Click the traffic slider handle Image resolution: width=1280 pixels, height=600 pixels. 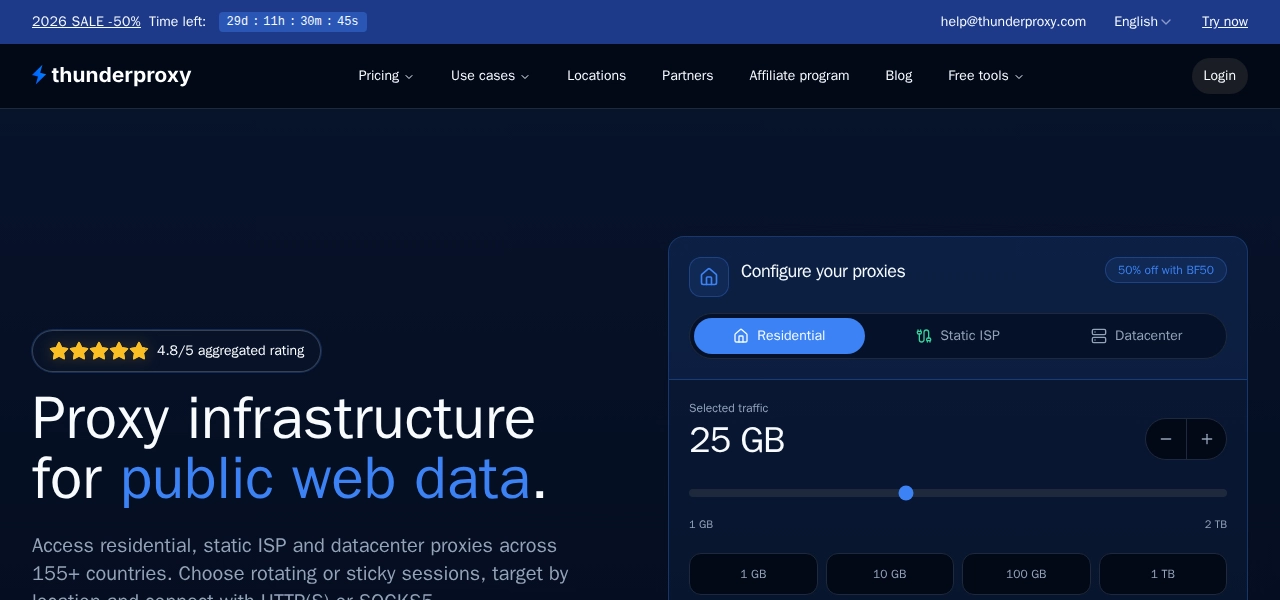[x=906, y=493]
